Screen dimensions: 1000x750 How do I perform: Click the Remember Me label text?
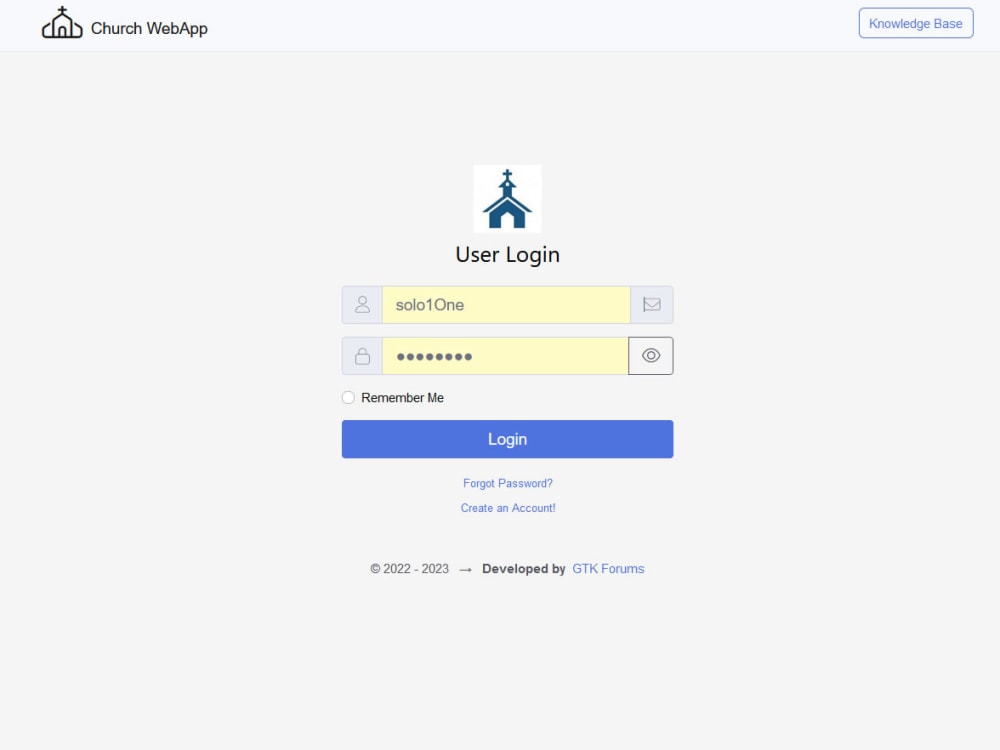click(402, 398)
